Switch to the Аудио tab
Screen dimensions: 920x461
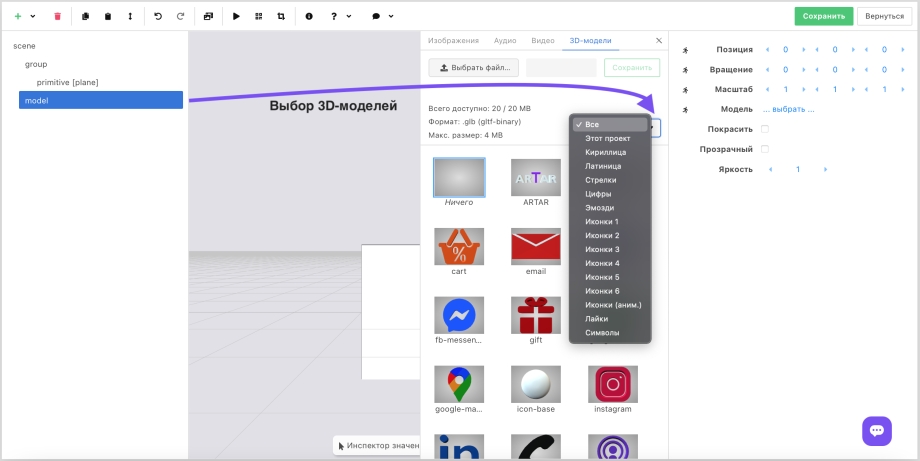(505, 41)
